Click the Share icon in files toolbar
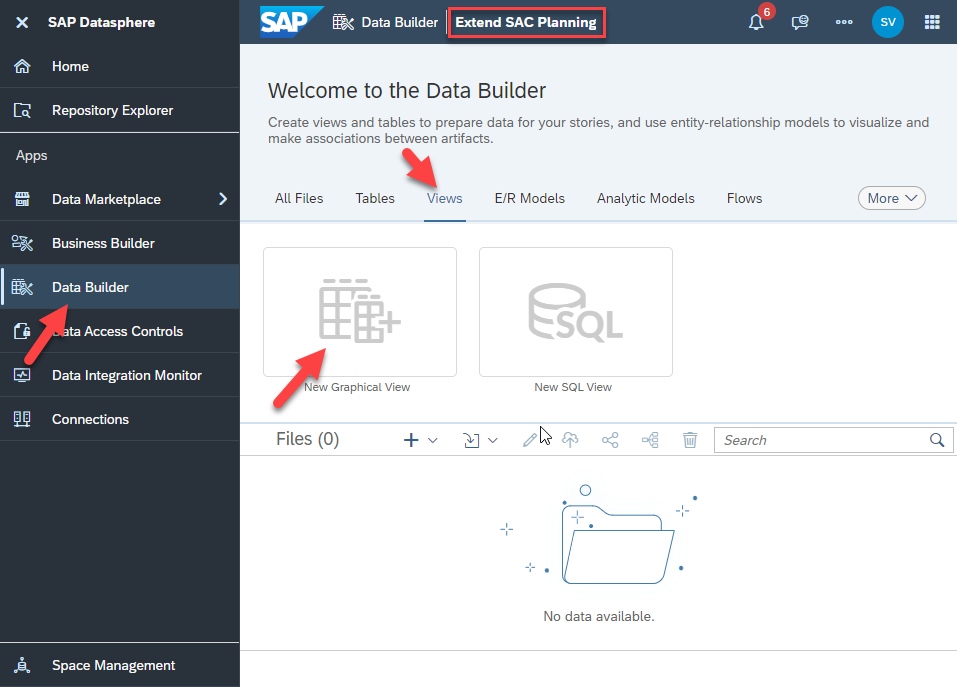This screenshot has width=957, height=687. (x=610, y=440)
